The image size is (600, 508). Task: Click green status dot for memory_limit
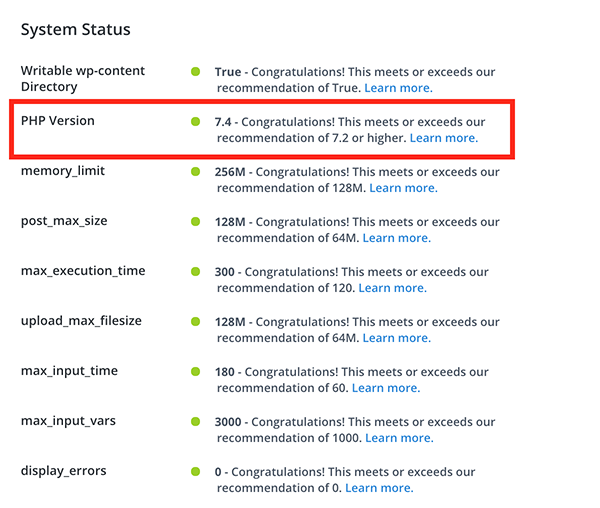(x=196, y=171)
